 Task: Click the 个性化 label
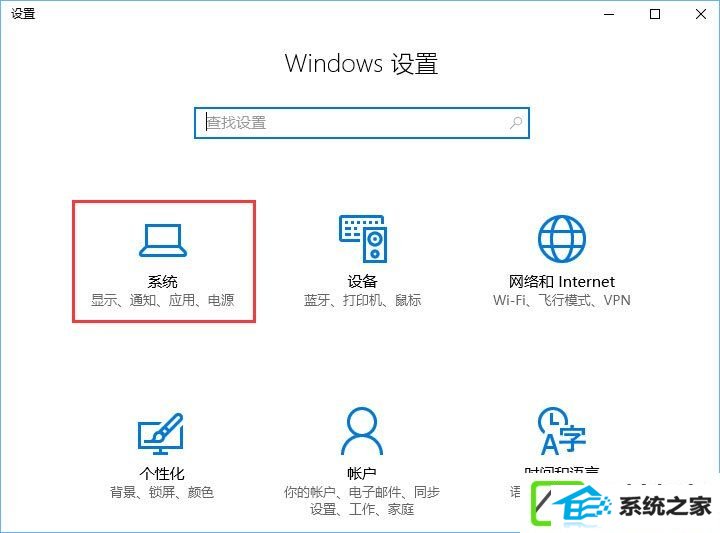(162, 473)
